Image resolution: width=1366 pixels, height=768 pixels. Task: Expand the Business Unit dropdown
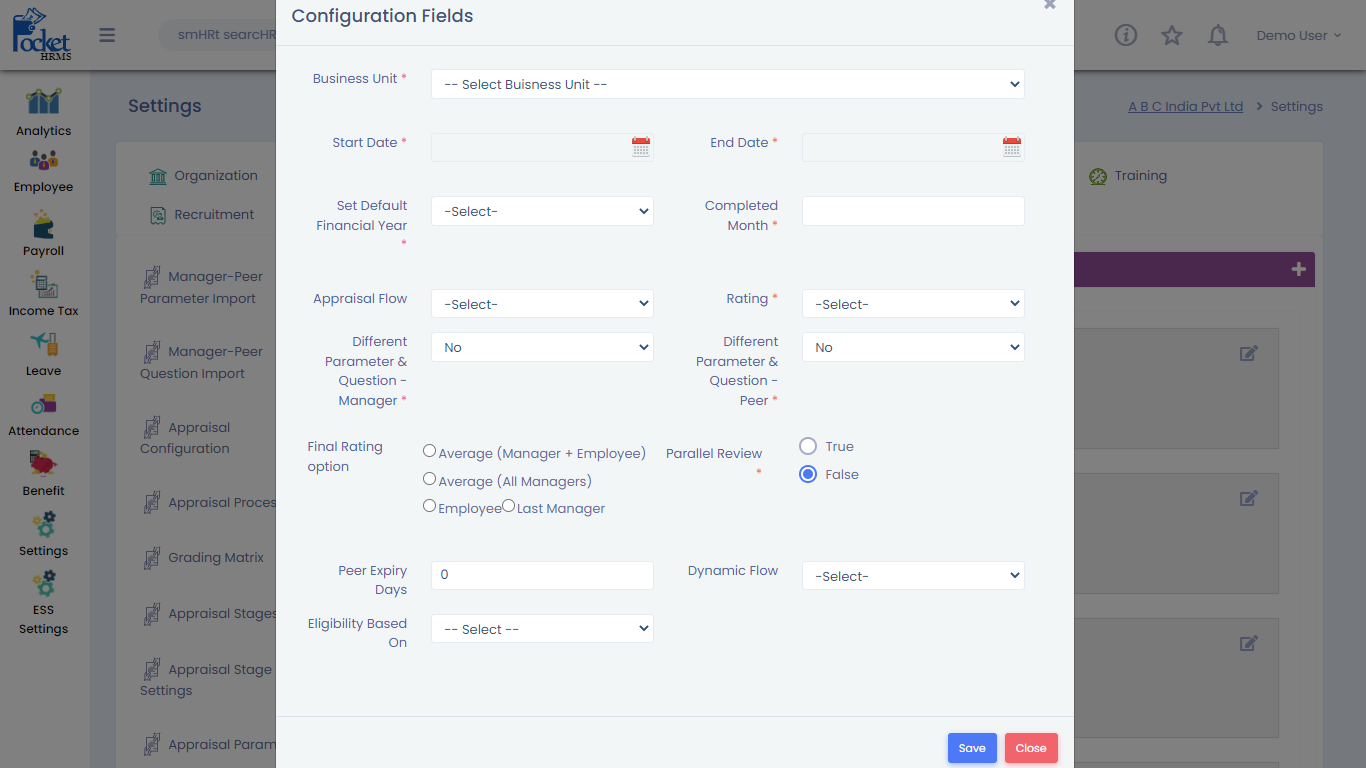coord(727,84)
